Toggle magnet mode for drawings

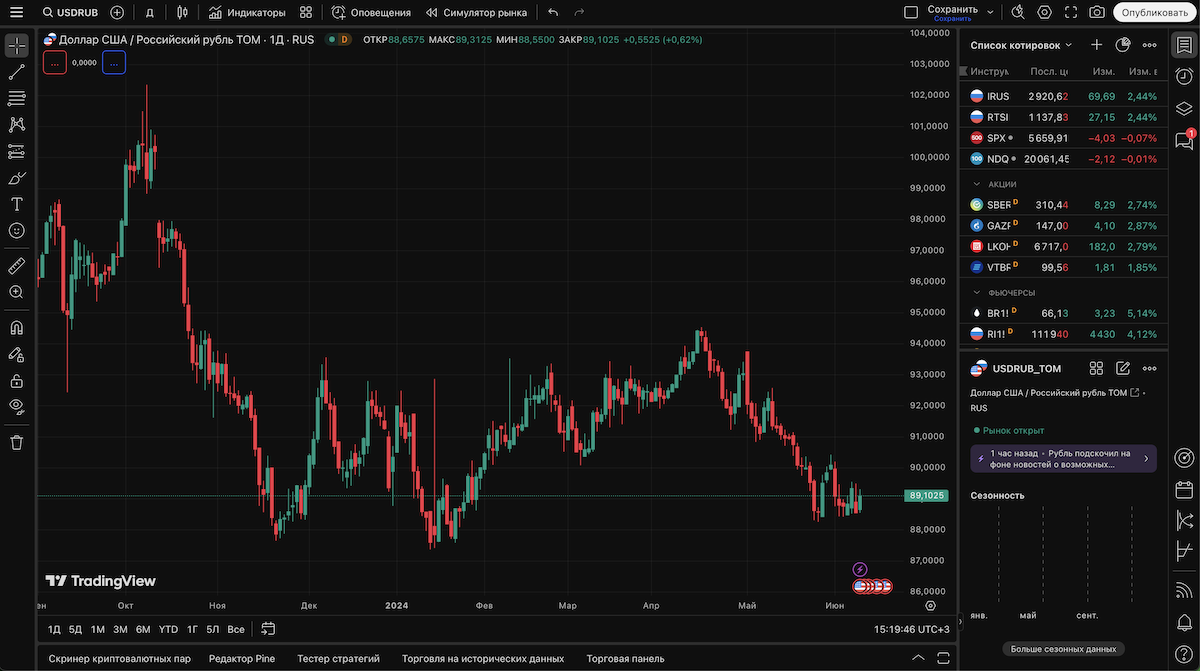(16, 327)
